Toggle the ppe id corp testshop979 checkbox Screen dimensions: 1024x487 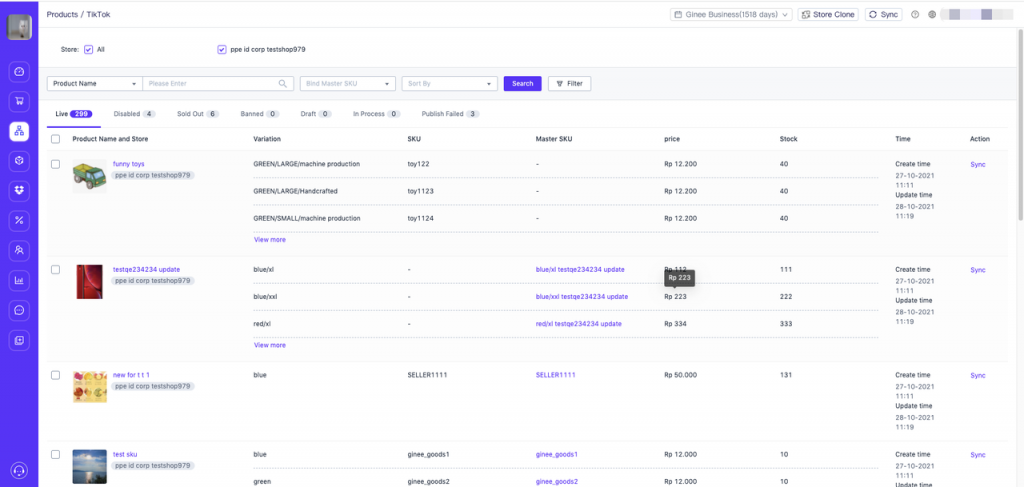click(x=222, y=49)
